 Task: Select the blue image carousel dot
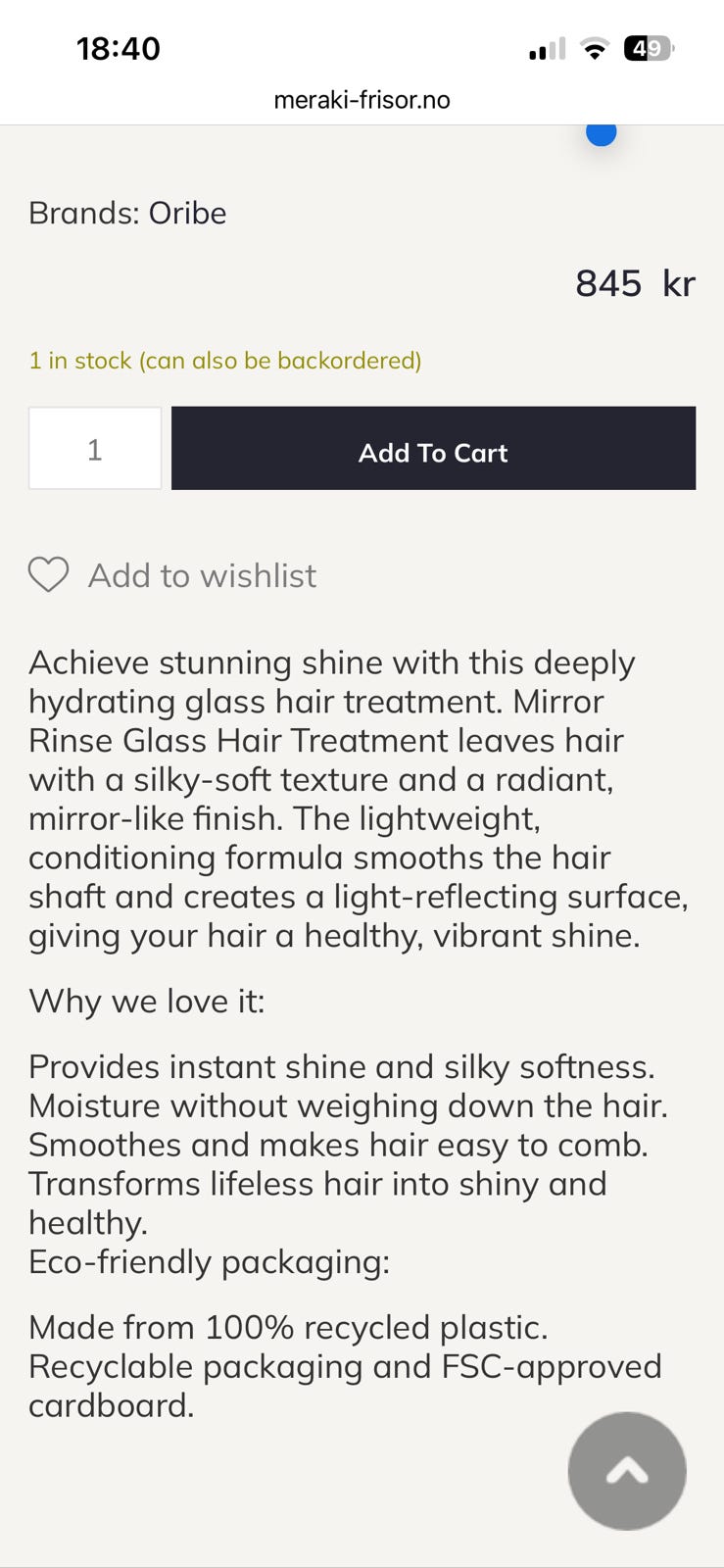pos(601,132)
